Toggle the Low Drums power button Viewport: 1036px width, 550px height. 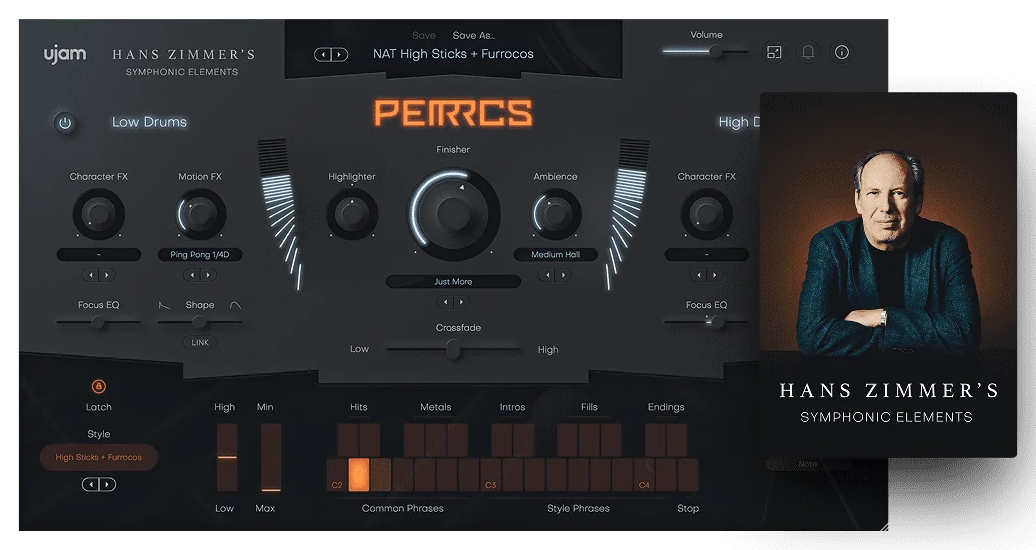click(65, 123)
